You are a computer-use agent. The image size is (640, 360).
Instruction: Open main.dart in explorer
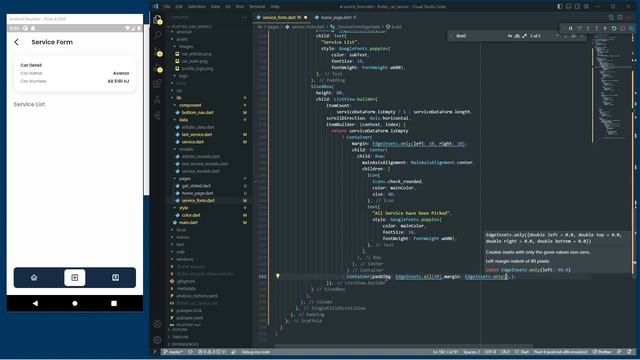point(188,223)
